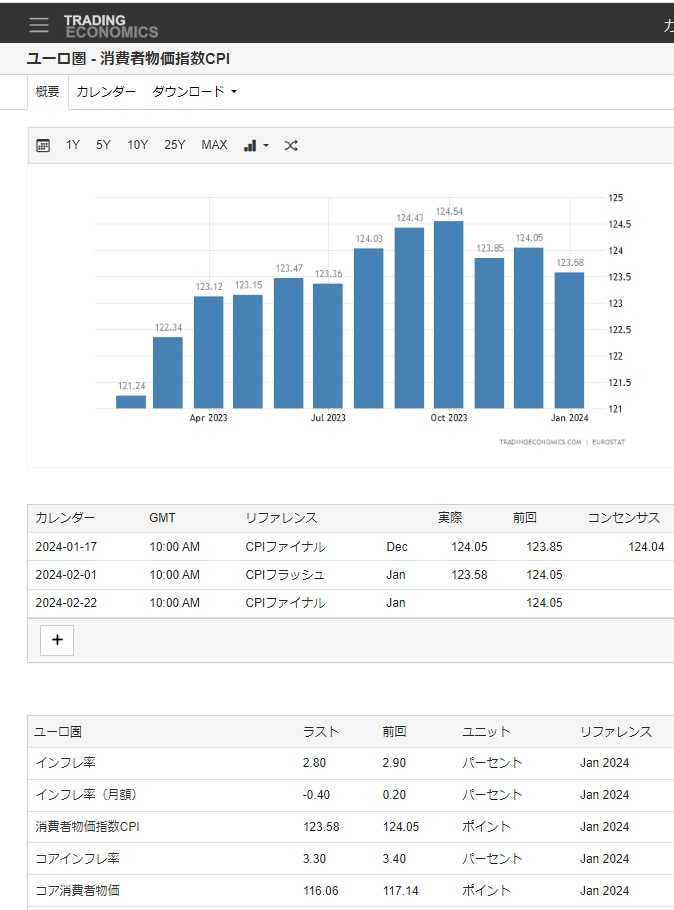This screenshot has width=674, height=910.
Task: Click the shuffle compare icon in chart toolbar
Action: [291, 146]
